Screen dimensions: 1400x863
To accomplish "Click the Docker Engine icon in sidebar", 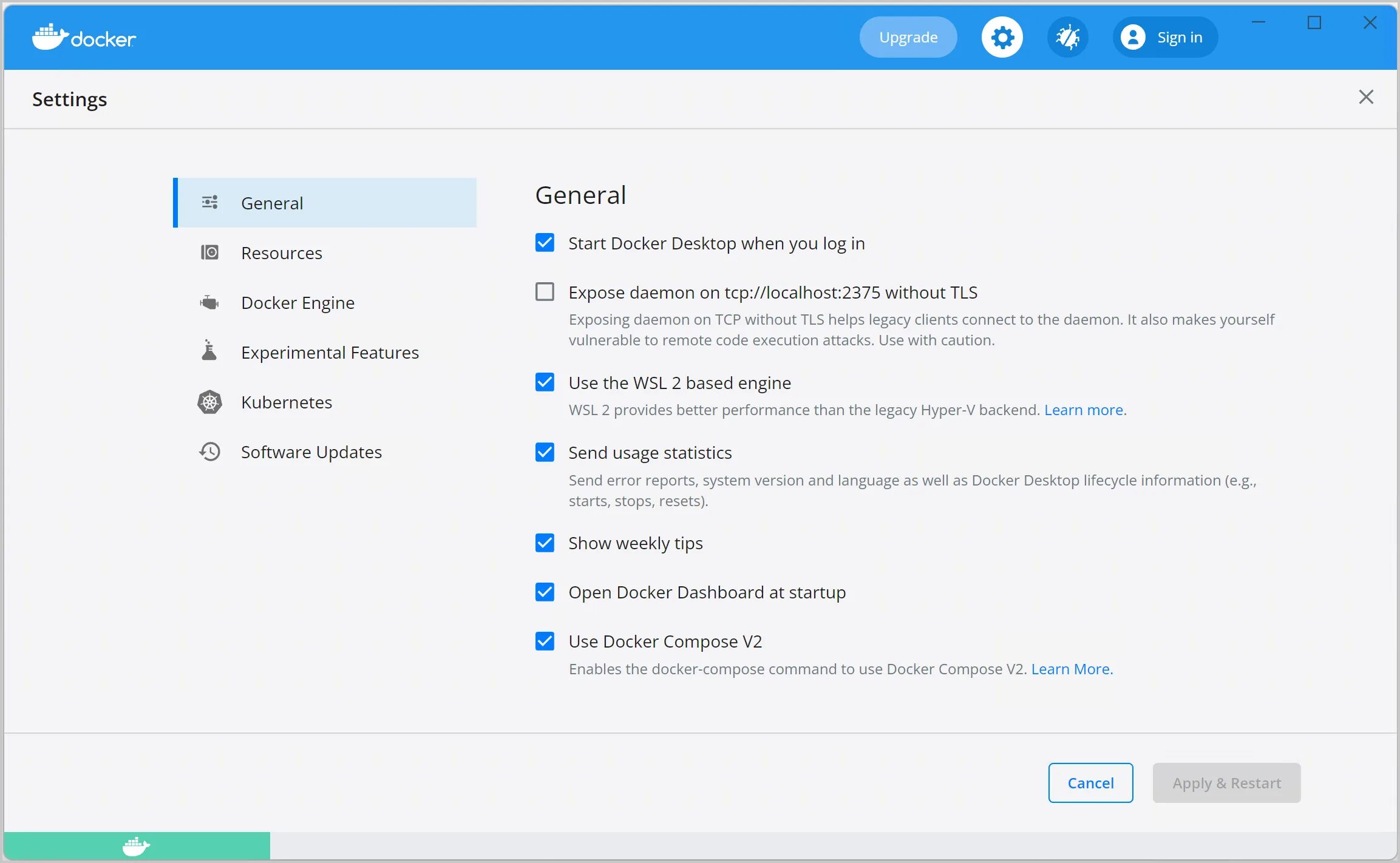I will [209, 302].
